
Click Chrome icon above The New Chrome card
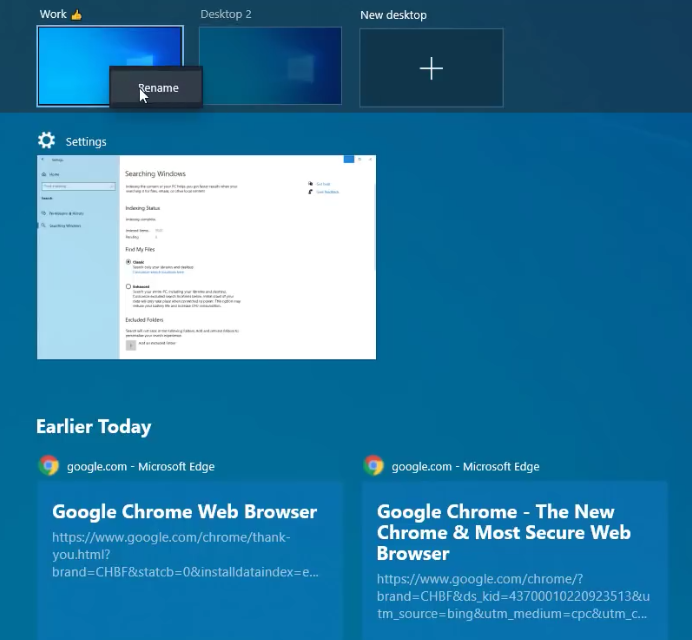(373, 466)
